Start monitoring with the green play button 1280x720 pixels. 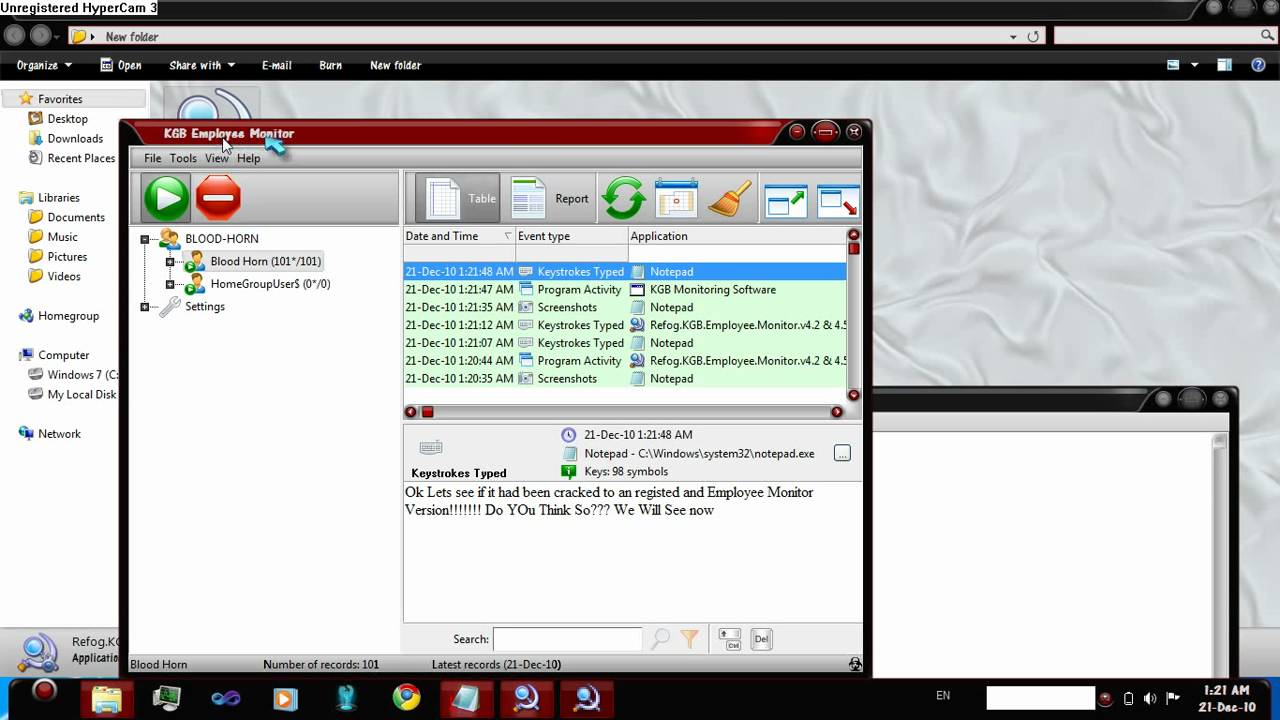[166, 197]
